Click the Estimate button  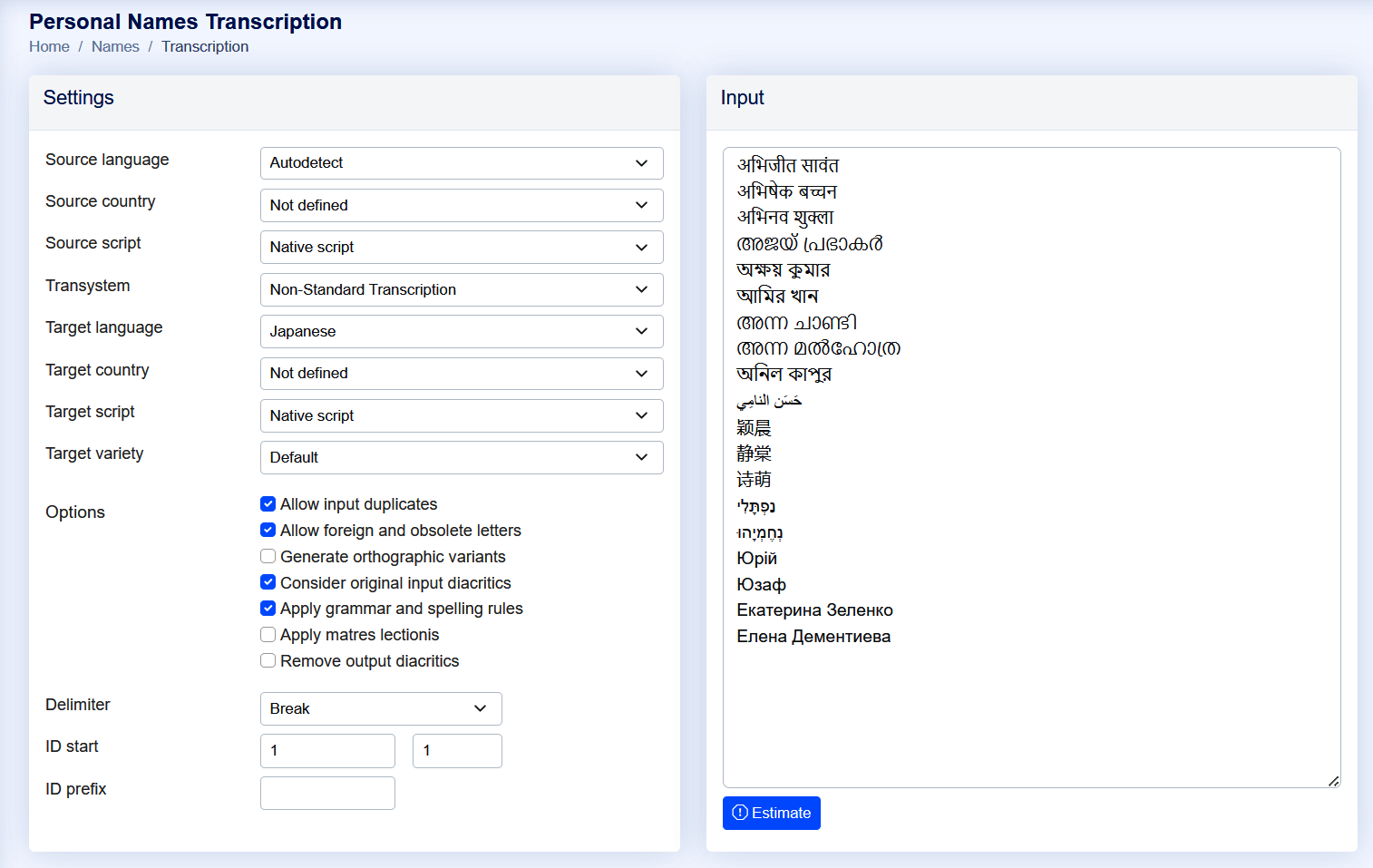point(772,813)
